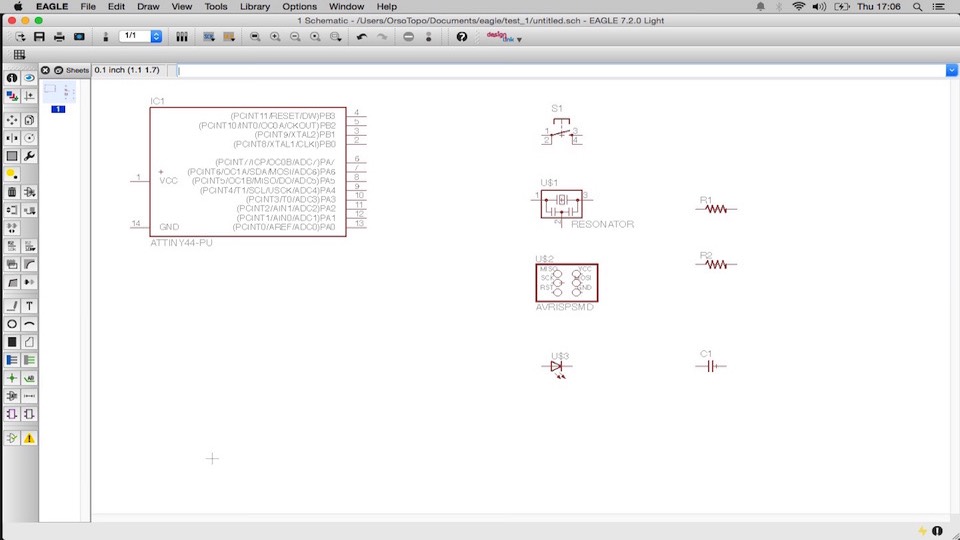960x540 pixels.
Task: Click the ATTINY44-PU component label
Action: [181, 243]
